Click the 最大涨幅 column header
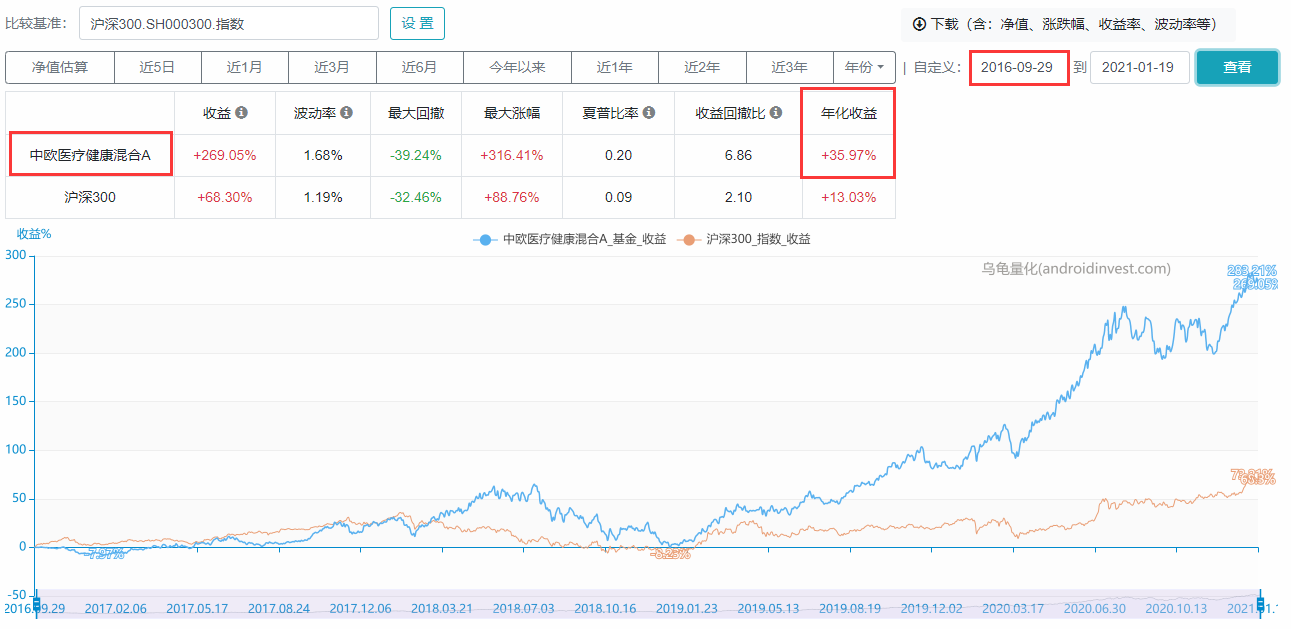This screenshot has height=629, width=1291. (x=512, y=113)
